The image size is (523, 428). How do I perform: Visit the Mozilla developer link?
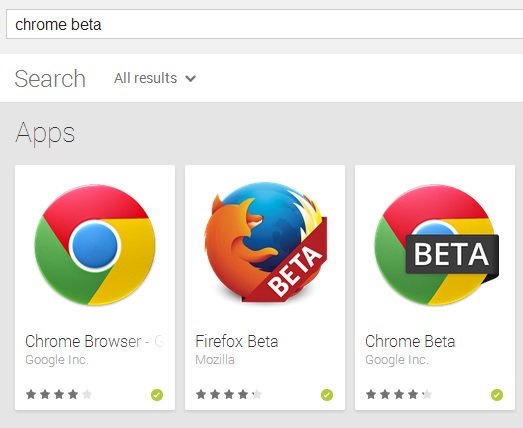coord(215,360)
